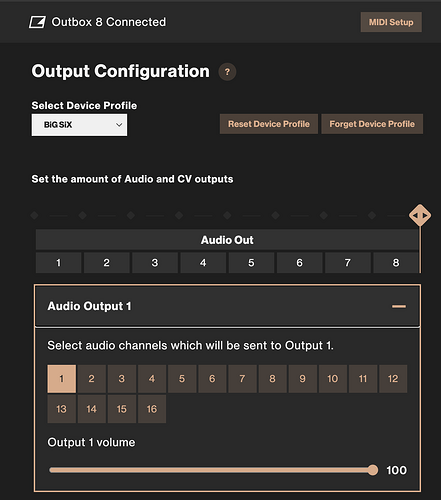Viewport: 441px width, 500px height.
Task: Select Audio Out tab number 3
Action: pyautogui.click(x=155, y=263)
